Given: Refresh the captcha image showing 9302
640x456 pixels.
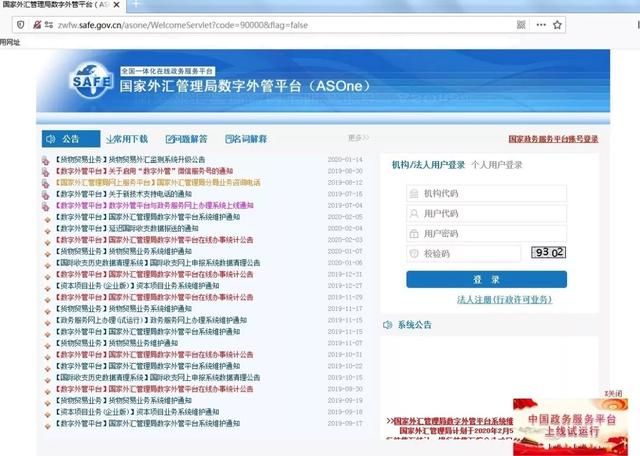Looking at the screenshot, I should click(x=548, y=252).
